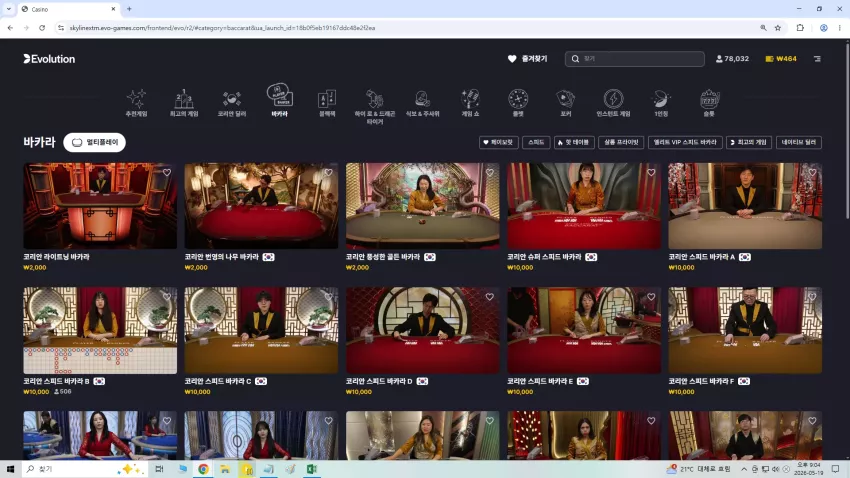Filter by 살롱 프라이빗 tag
Screen dimensions: 850x478
(x=621, y=143)
